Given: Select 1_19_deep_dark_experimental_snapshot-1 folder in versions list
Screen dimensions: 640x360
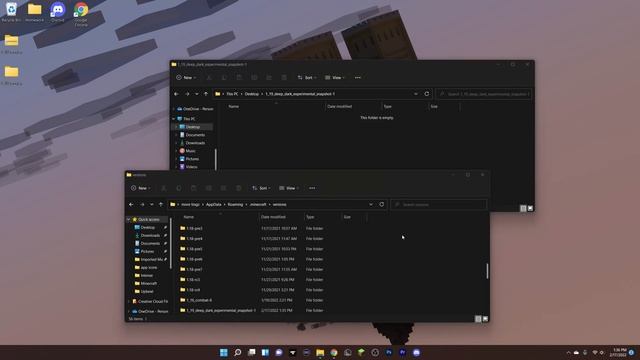Looking at the screenshot, I should pos(221,311).
